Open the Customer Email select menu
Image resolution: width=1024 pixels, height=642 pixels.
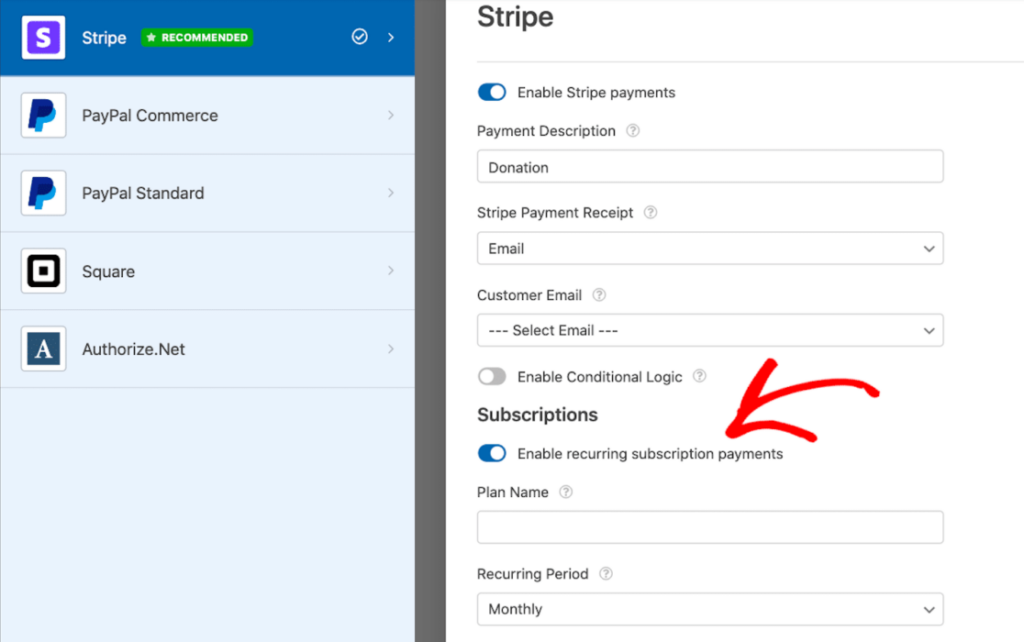click(710, 330)
